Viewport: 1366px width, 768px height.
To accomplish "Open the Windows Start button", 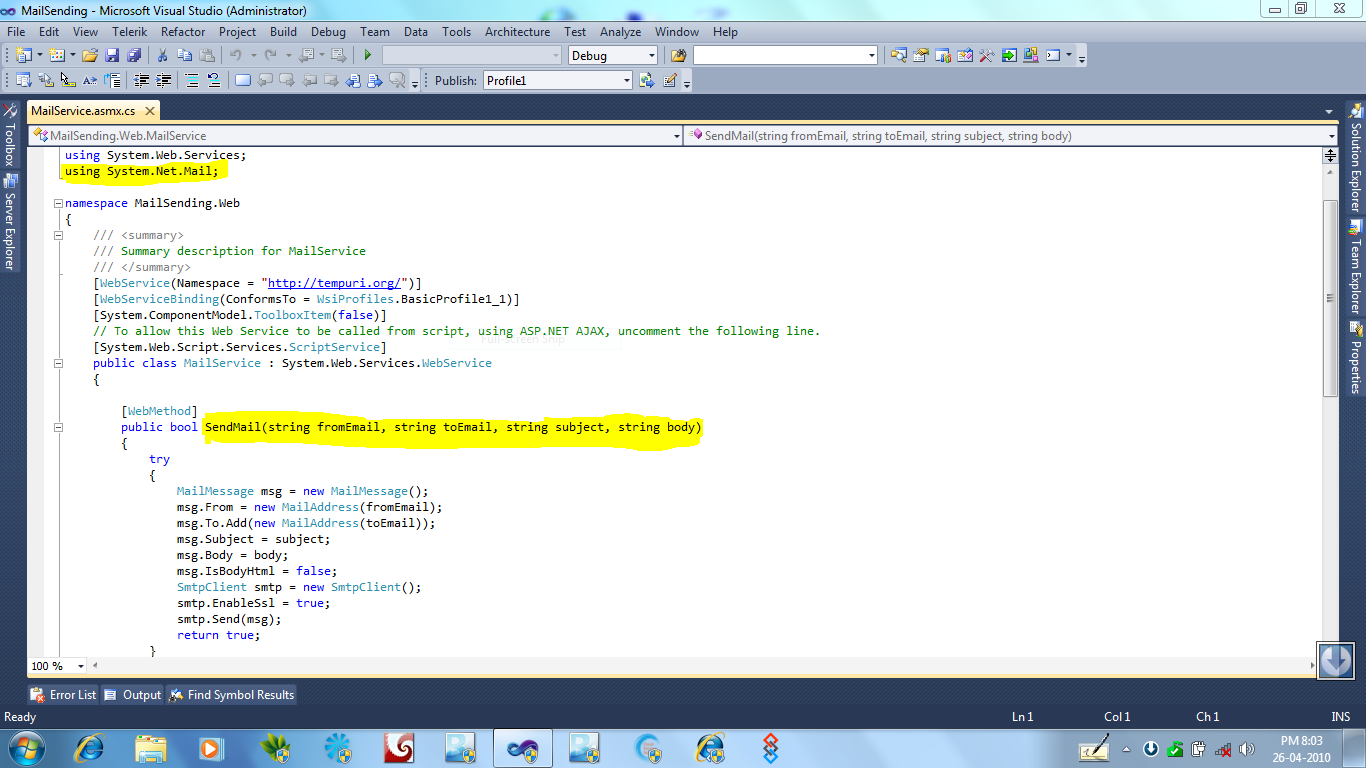I will click(x=24, y=747).
